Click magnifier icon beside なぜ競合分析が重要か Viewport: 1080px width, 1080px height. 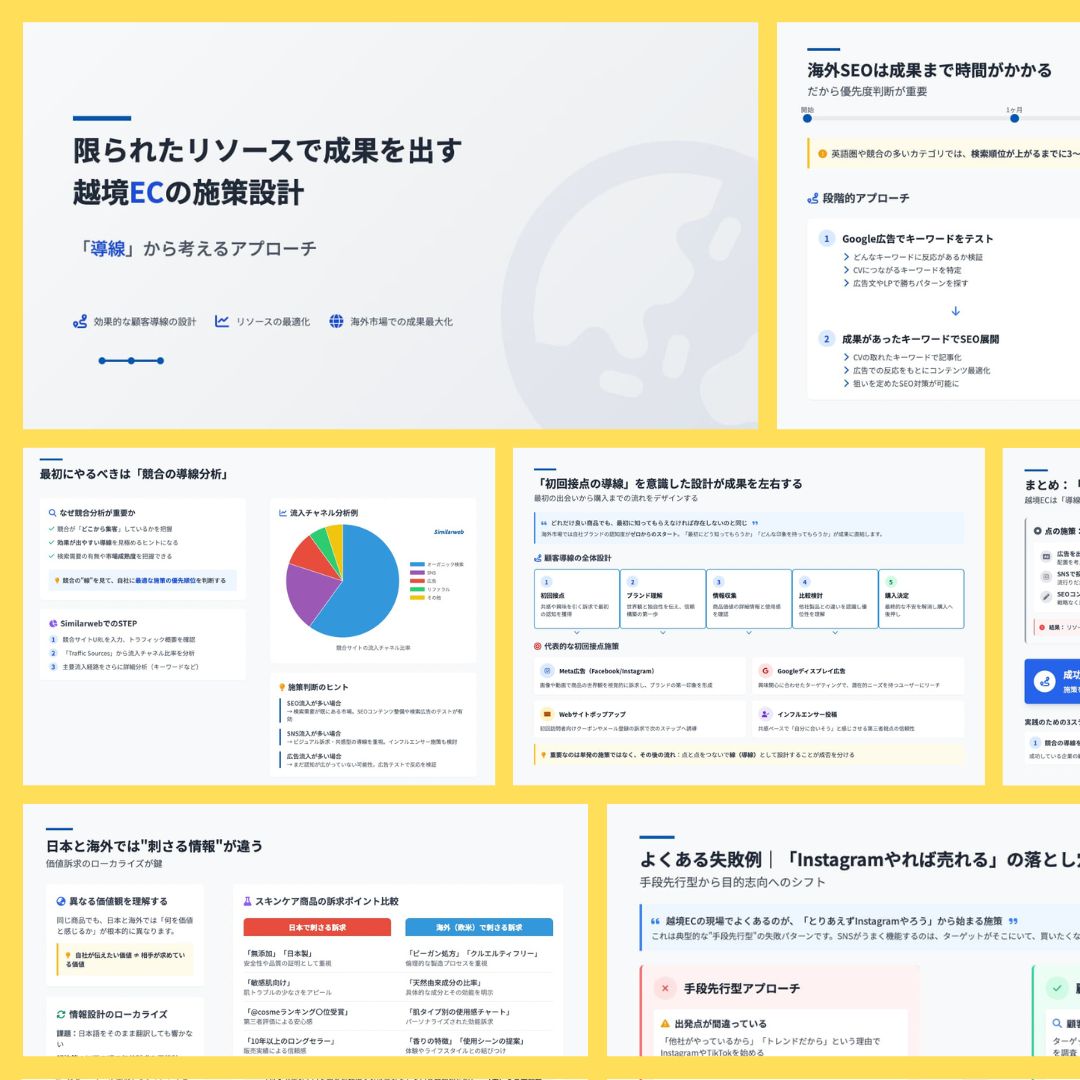pyautogui.click(x=52, y=513)
